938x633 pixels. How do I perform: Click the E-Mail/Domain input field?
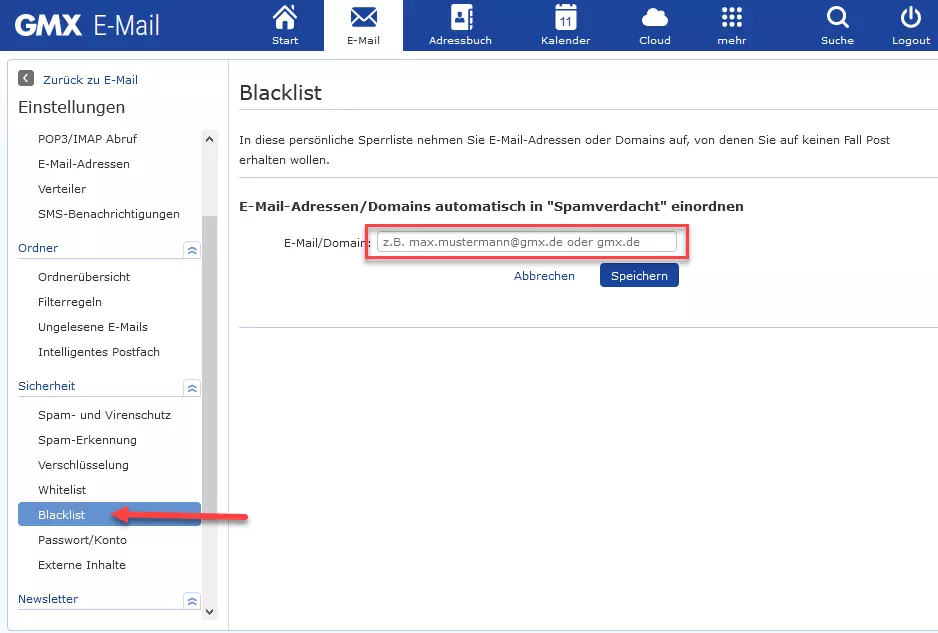pyautogui.click(x=526, y=242)
